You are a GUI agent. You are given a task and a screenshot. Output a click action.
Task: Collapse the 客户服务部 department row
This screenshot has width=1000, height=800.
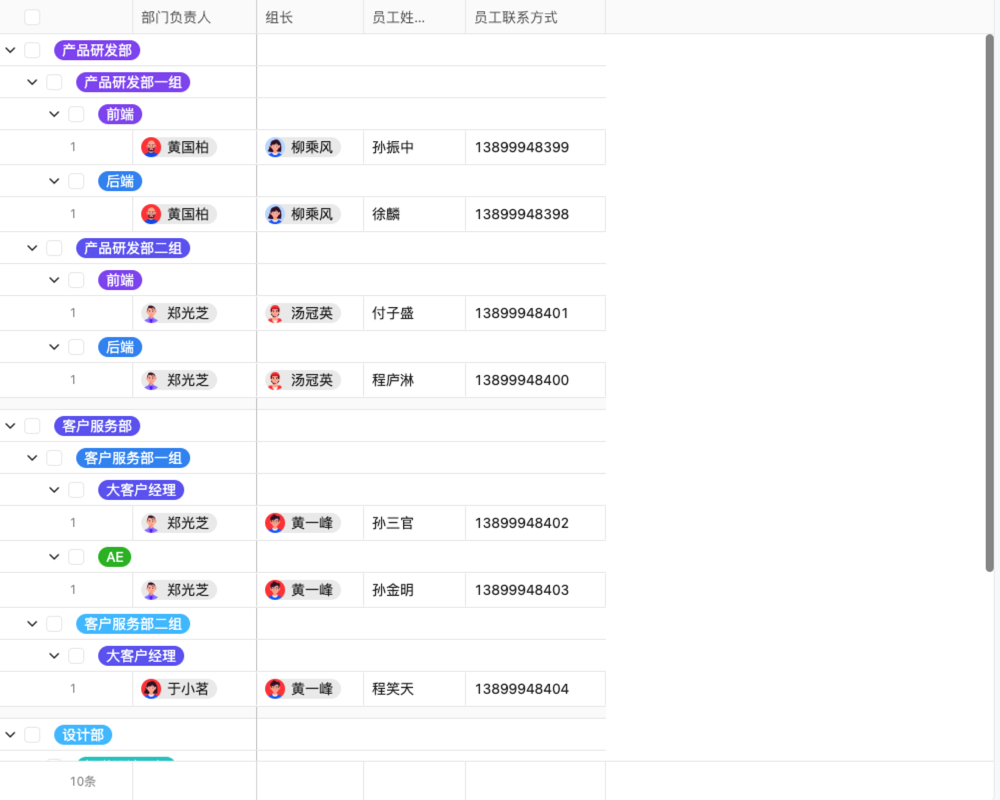coord(9,425)
